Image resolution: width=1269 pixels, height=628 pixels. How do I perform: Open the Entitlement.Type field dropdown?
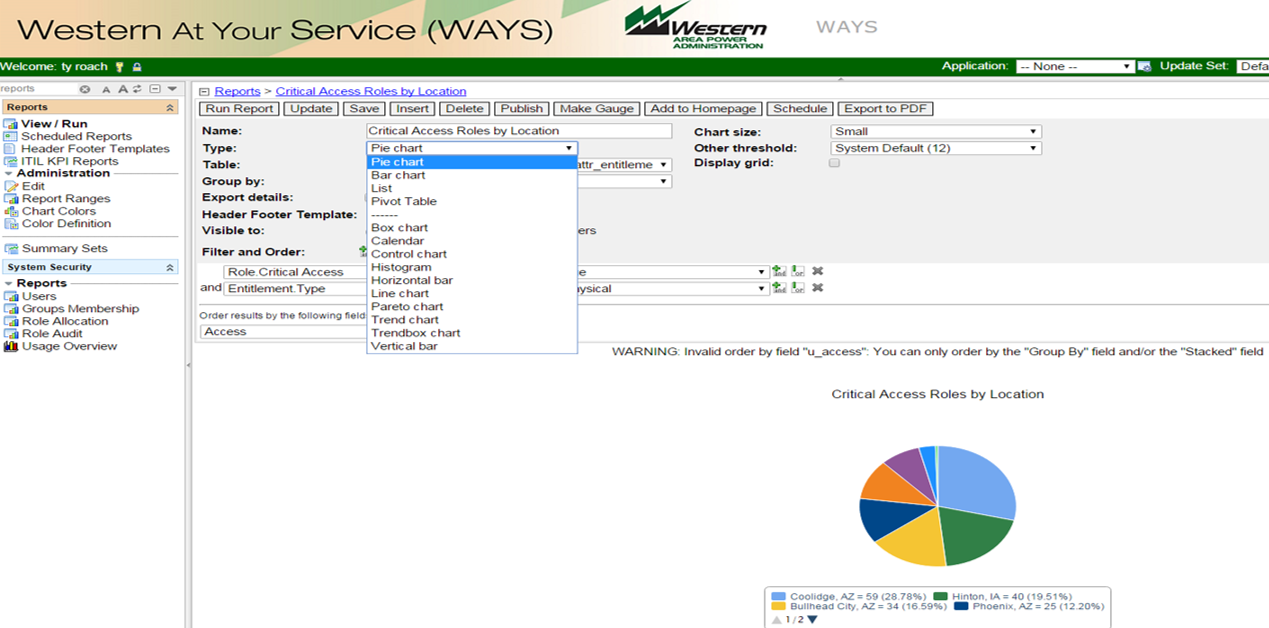click(296, 289)
